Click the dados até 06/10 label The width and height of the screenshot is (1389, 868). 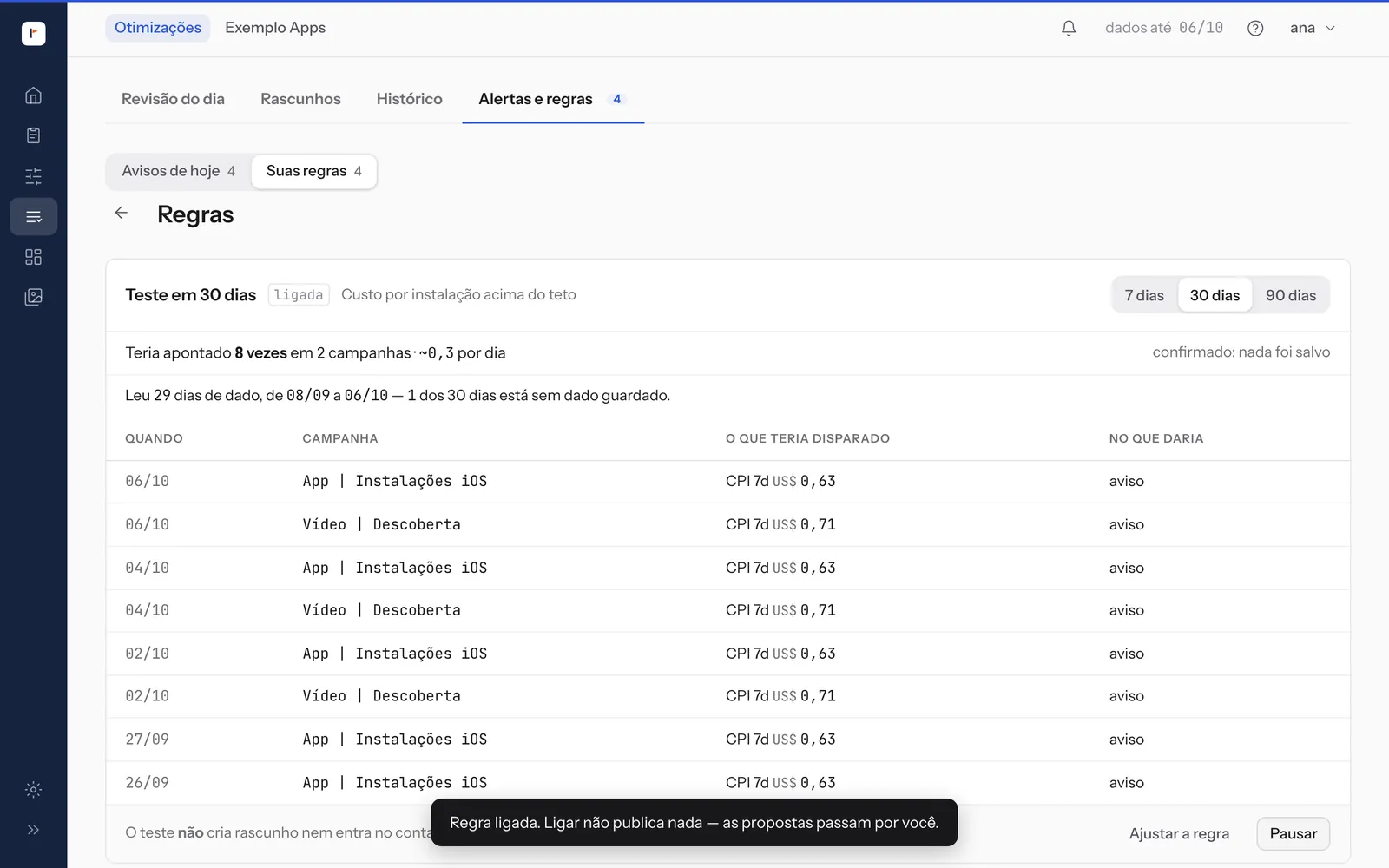(1164, 28)
